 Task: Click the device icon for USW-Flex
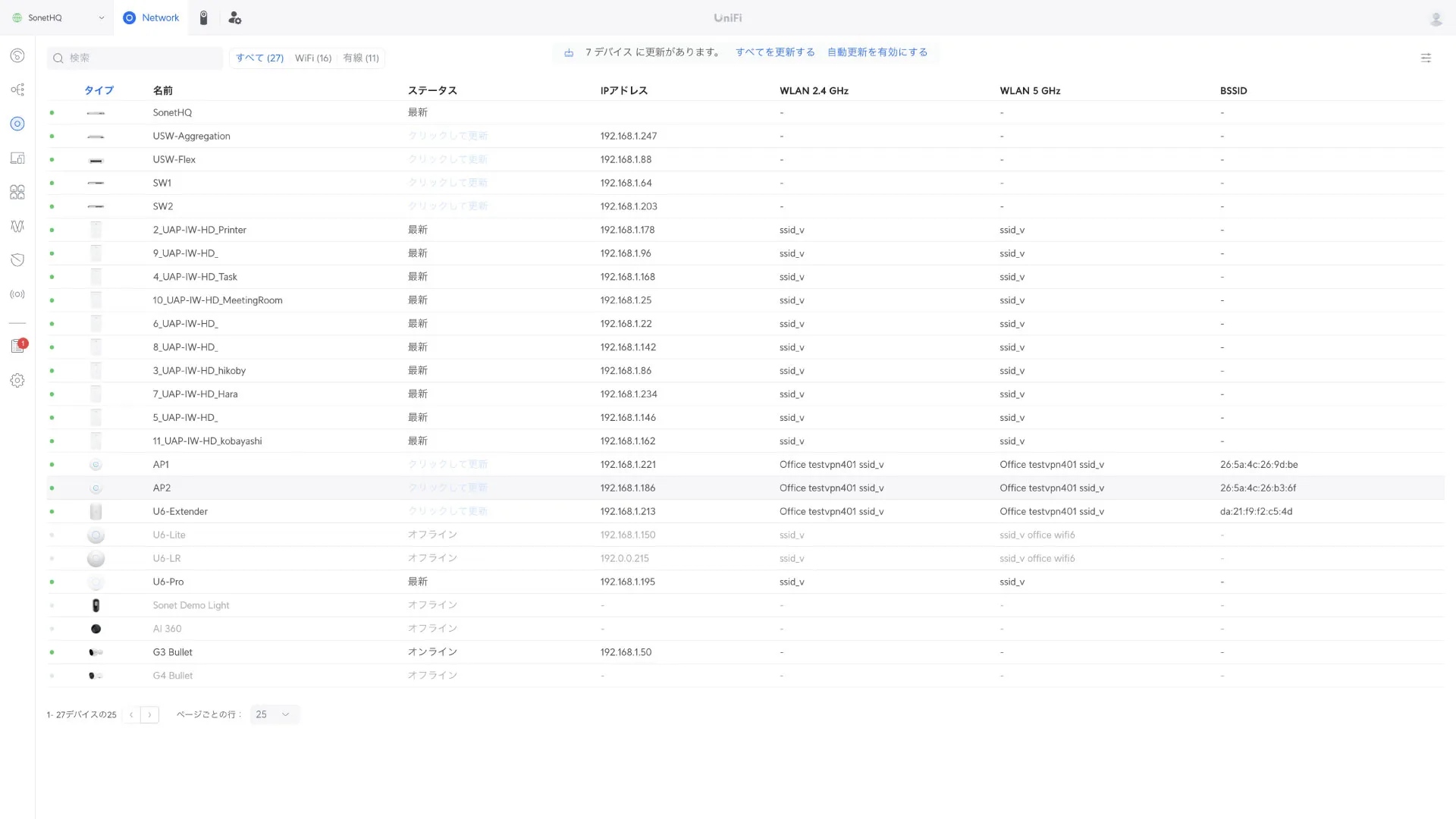(x=96, y=160)
